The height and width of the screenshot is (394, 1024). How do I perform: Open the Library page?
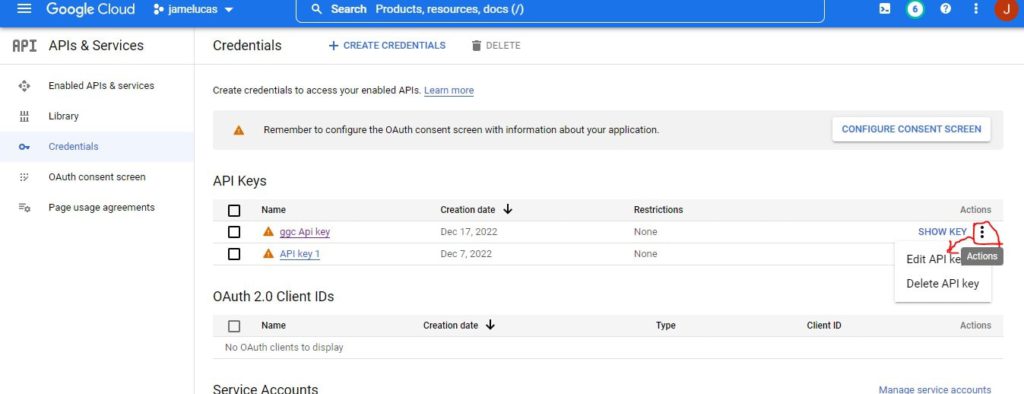63,116
